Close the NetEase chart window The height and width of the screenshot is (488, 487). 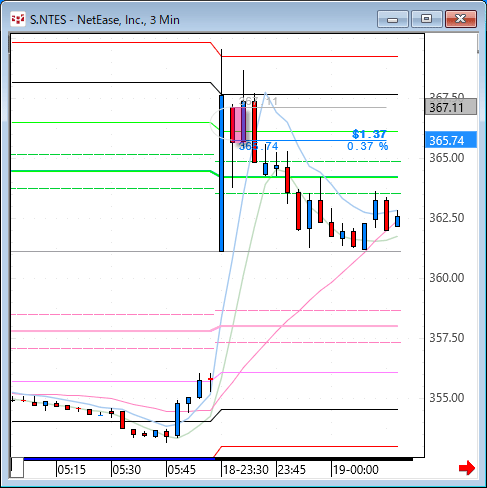coord(461,19)
